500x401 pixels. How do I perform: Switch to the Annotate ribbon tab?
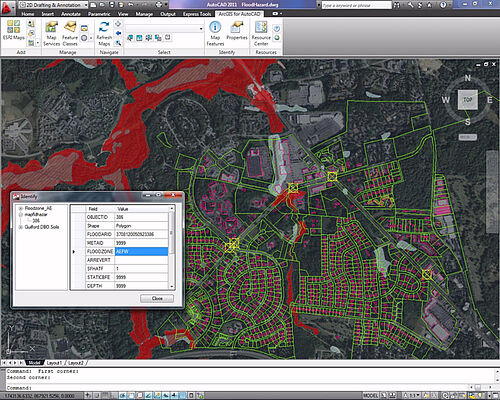(71, 14)
